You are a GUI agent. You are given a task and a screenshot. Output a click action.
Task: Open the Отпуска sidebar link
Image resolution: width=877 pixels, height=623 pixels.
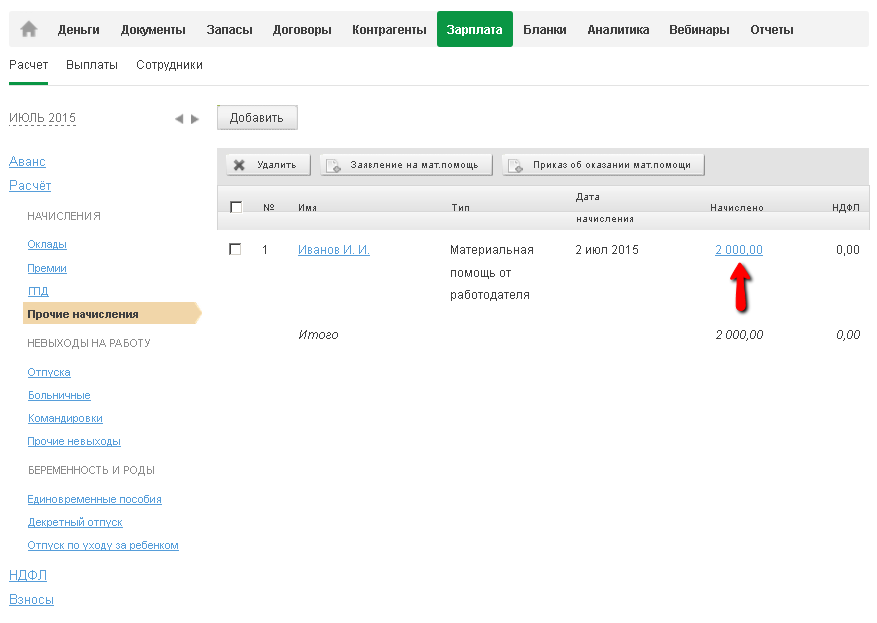tap(49, 372)
